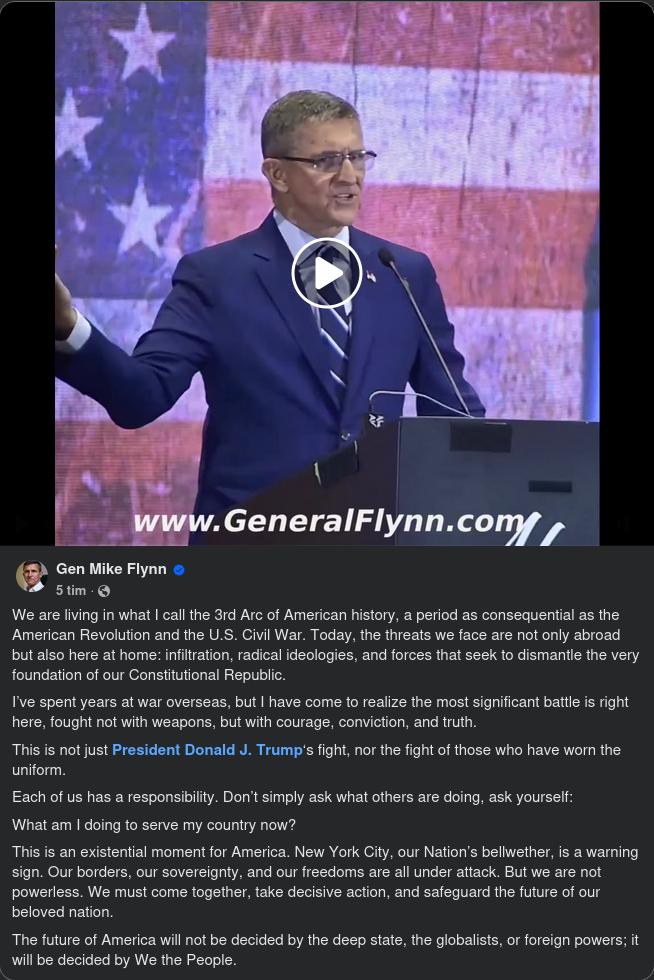The height and width of the screenshot is (980, 654).
Task: Unmute the video using the faint speaker icon
Action: (x=625, y=524)
